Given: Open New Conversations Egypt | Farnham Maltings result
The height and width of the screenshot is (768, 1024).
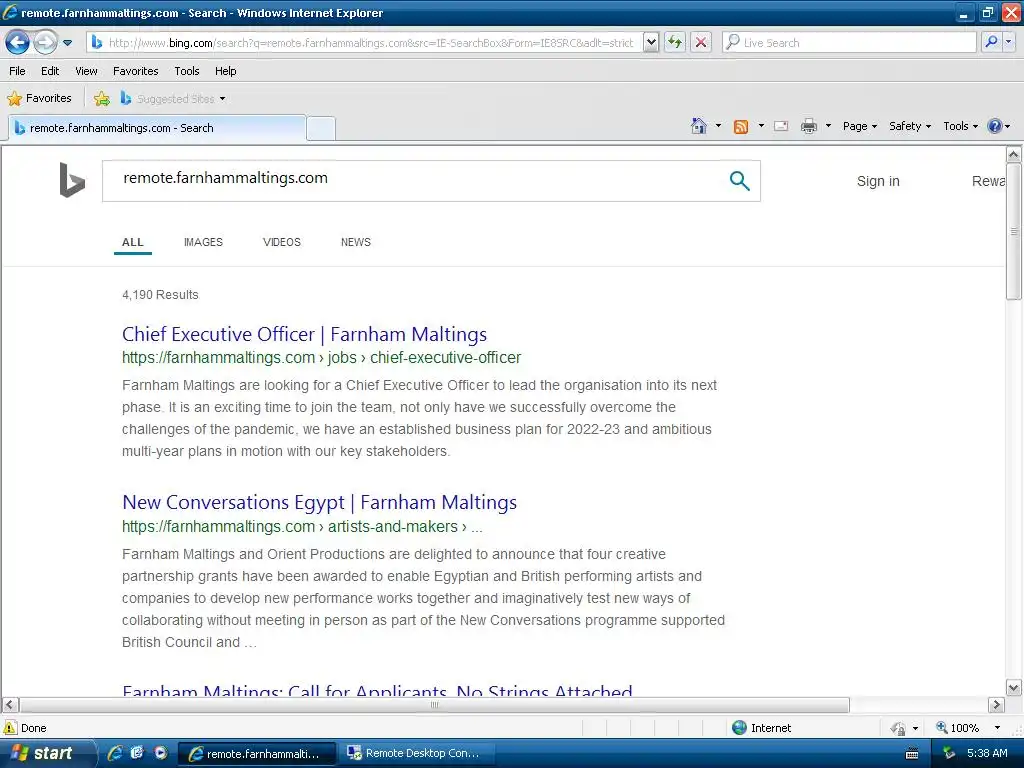Looking at the screenshot, I should pyautogui.click(x=319, y=502).
